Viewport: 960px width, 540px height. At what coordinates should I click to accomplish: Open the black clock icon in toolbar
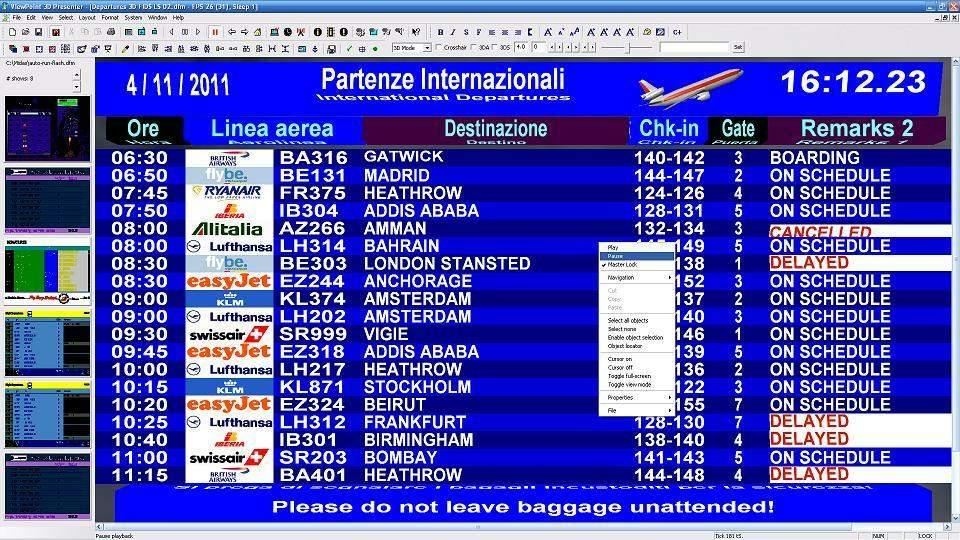coord(287,32)
